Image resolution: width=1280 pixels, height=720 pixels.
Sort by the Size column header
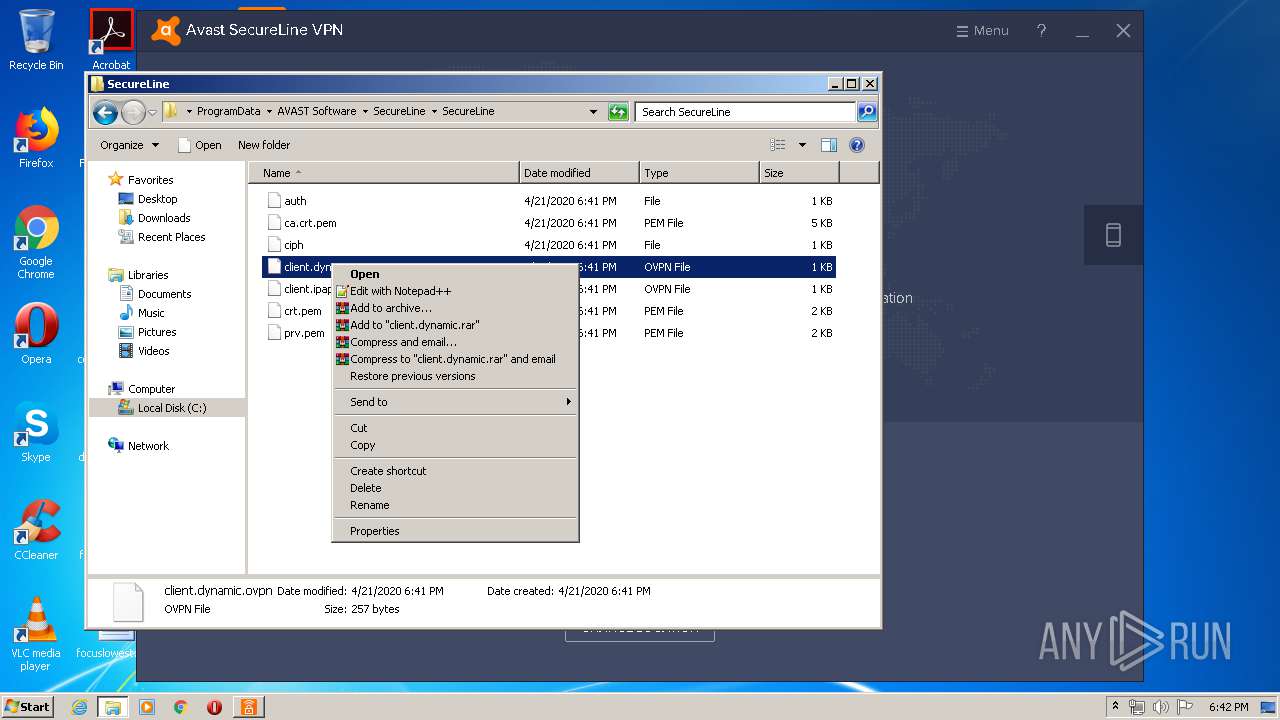(800, 173)
